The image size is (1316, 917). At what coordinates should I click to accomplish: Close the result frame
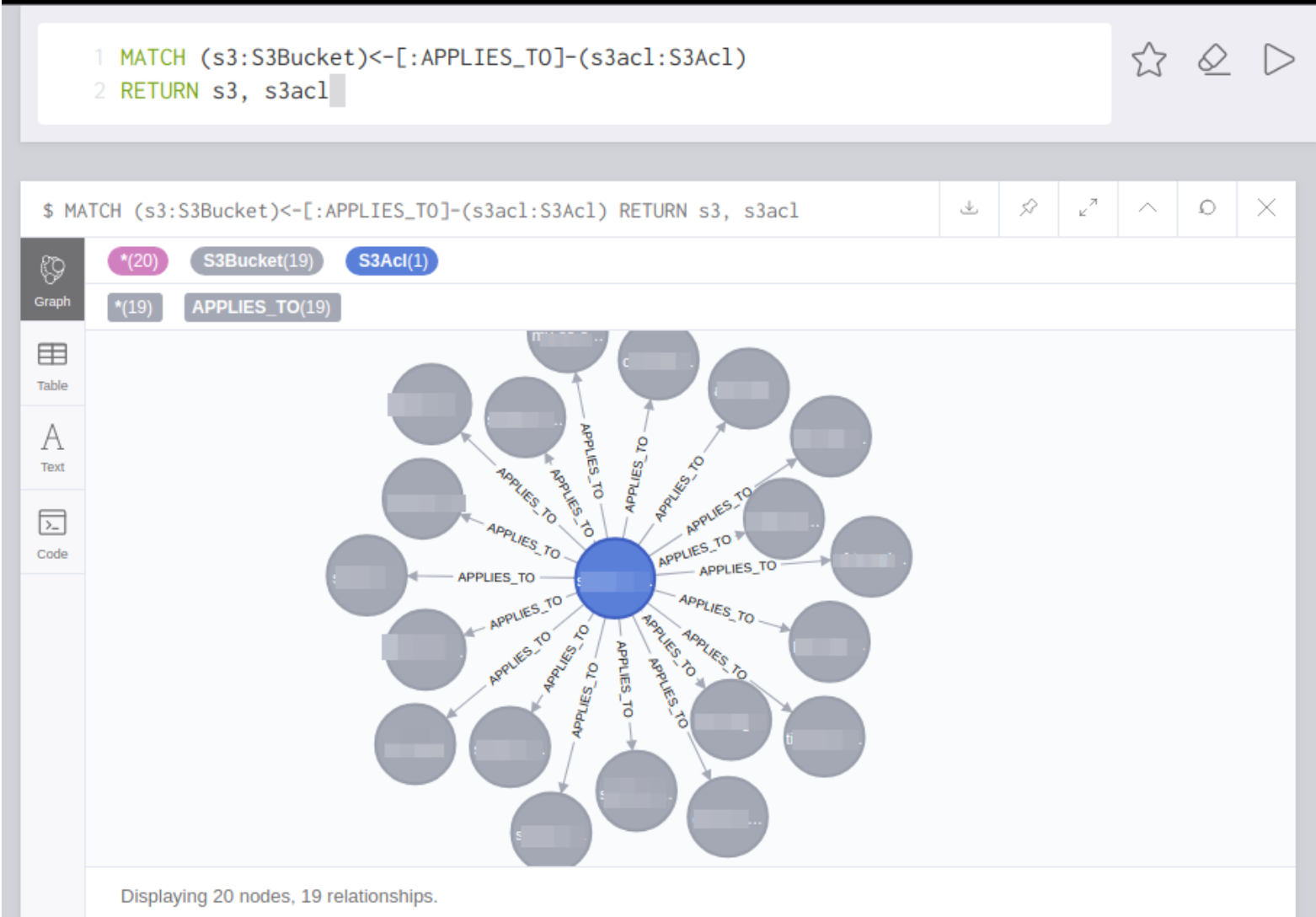coord(1265,207)
